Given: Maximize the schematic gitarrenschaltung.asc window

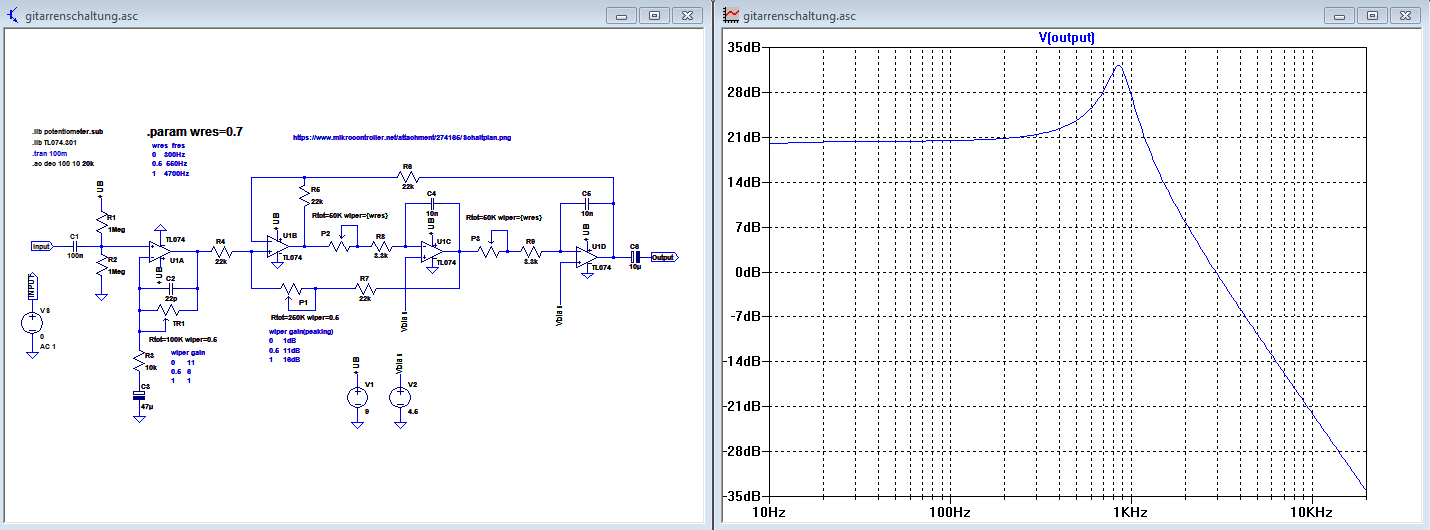Looking at the screenshot, I should pos(654,15).
